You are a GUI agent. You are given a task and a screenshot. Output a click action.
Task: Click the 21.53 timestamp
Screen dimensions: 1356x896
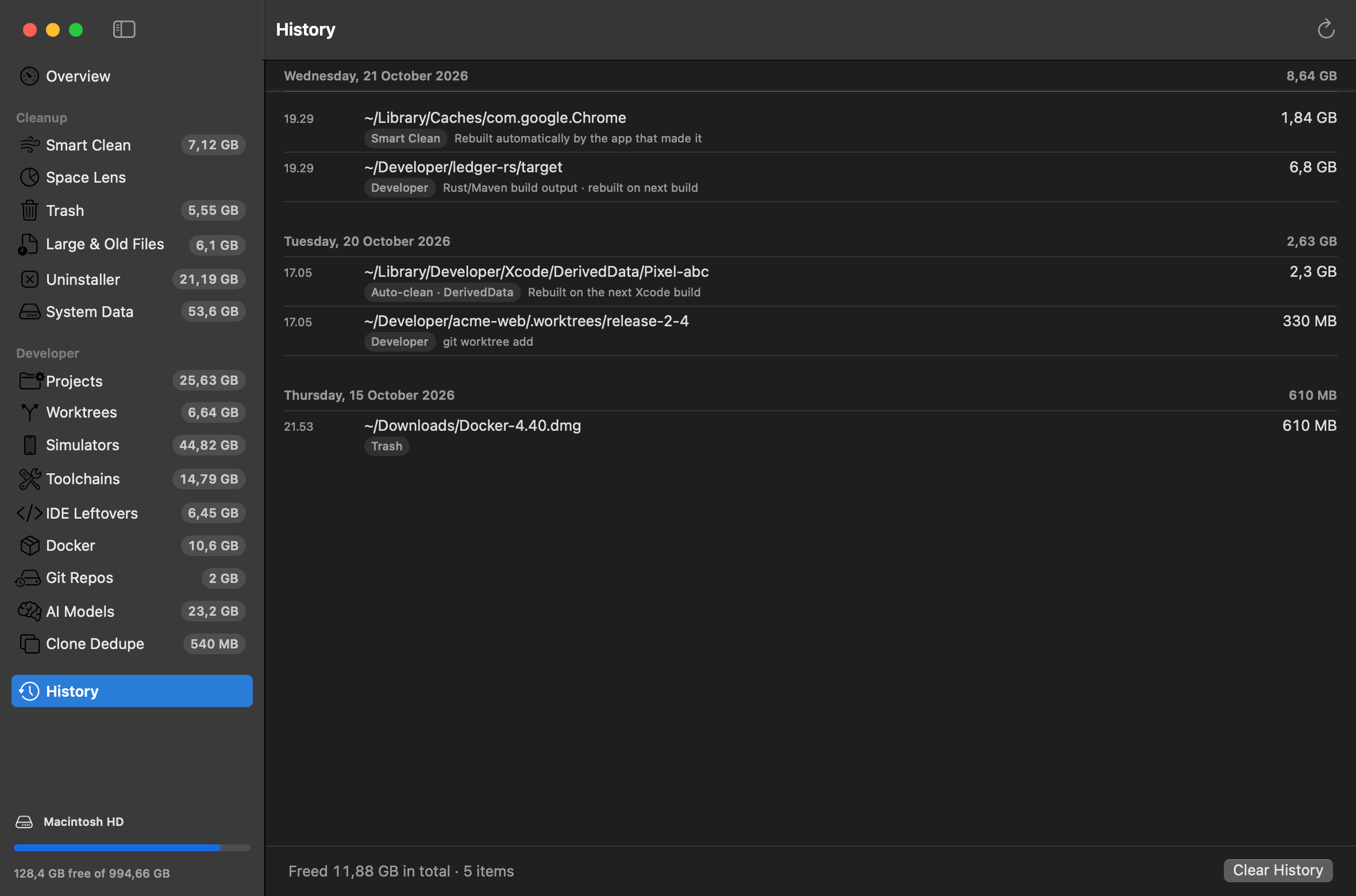pyautogui.click(x=298, y=427)
